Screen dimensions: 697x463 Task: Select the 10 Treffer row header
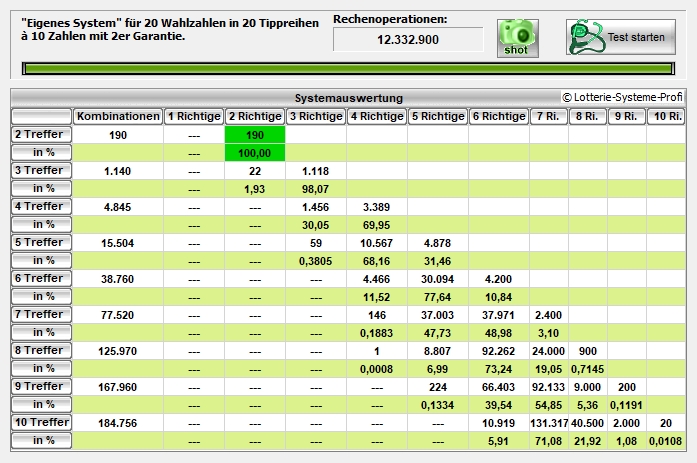point(41,422)
